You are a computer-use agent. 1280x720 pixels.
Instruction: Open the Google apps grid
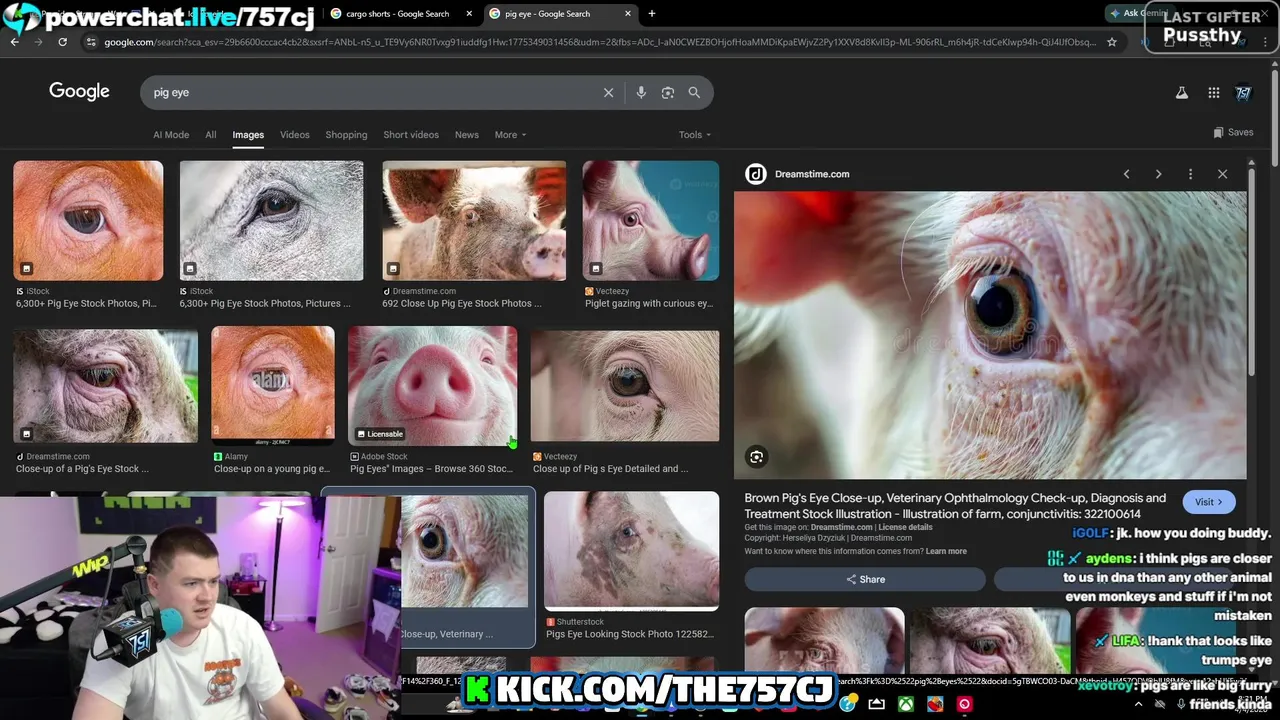(x=1213, y=92)
